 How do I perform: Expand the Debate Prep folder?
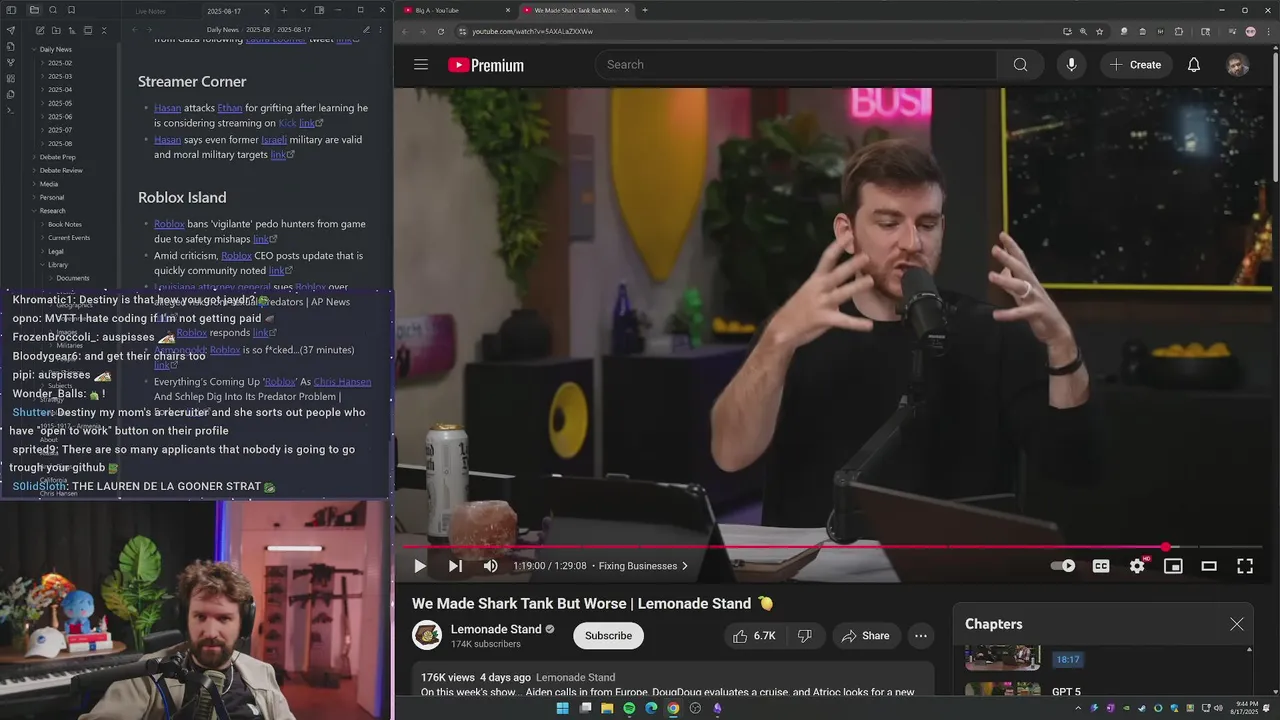57,157
